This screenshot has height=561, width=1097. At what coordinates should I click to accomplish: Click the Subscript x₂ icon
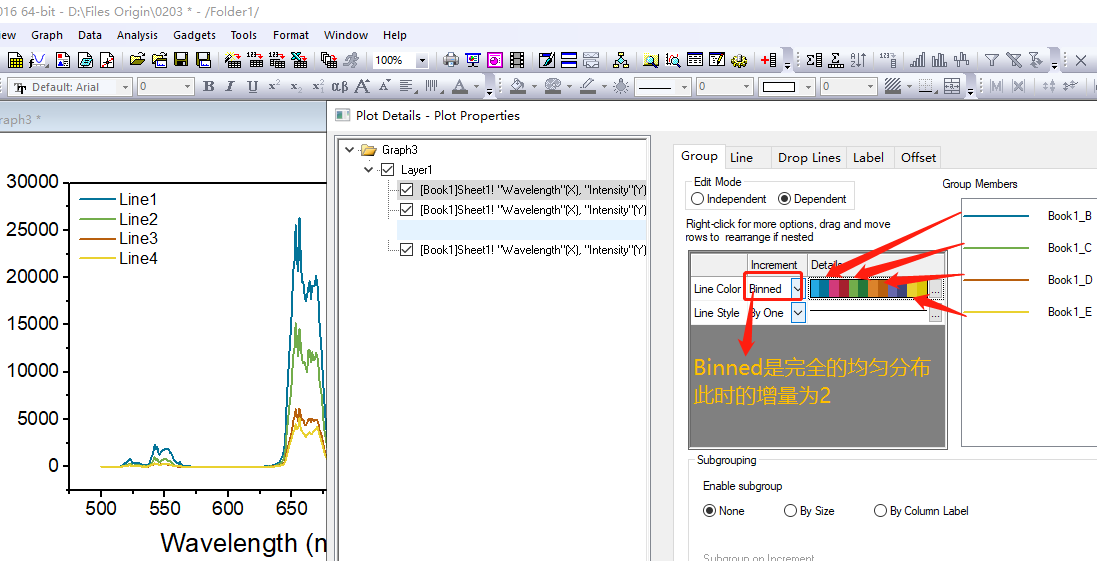(x=296, y=87)
